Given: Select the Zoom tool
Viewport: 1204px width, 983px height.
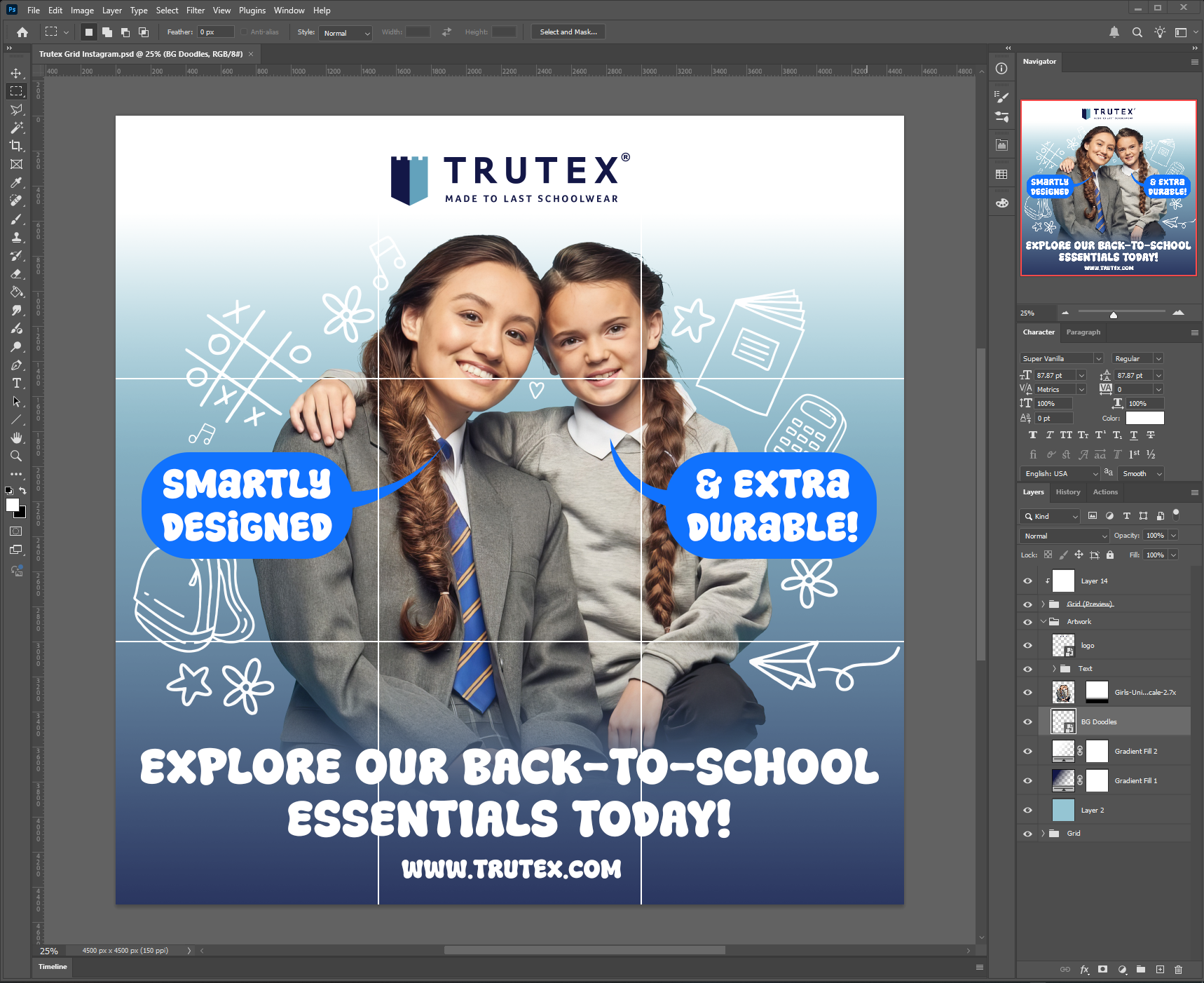Looking at the screenshot, I should (x=16, y=456).
